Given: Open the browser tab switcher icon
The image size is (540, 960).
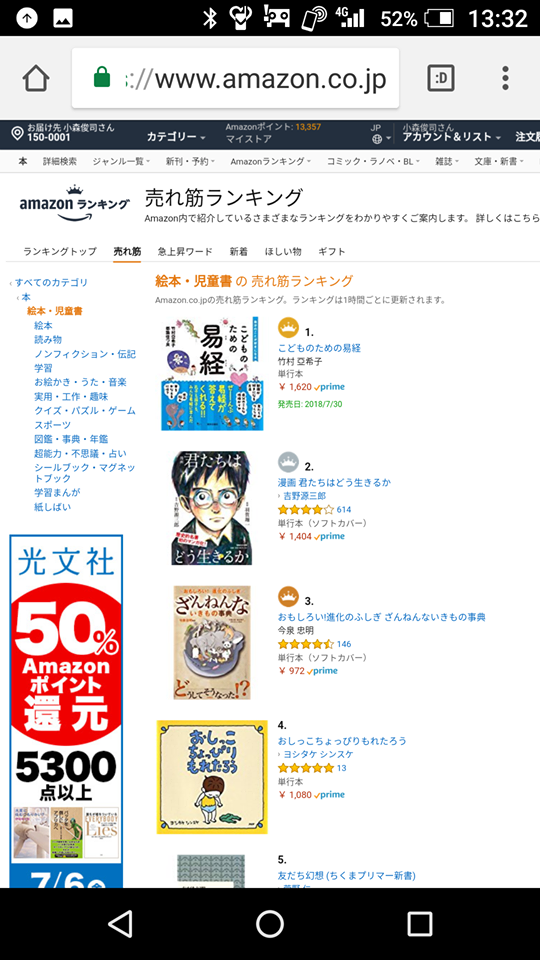Looking at the screenshot, I should [441, 78].
